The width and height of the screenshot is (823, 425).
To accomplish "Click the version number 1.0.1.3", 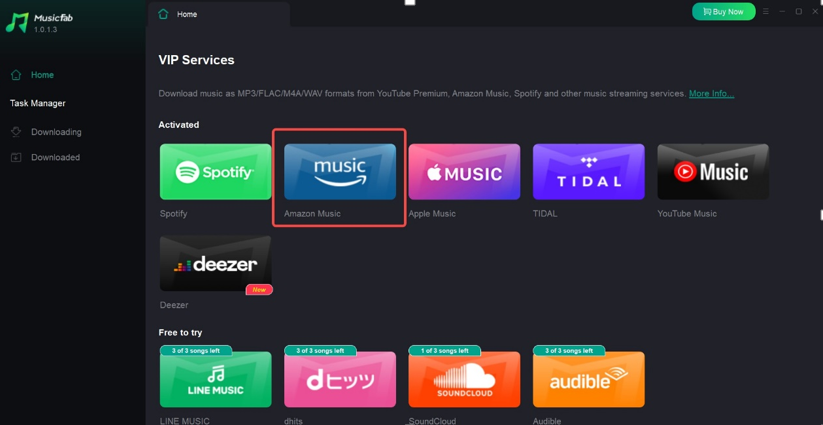I will point(46,30).
